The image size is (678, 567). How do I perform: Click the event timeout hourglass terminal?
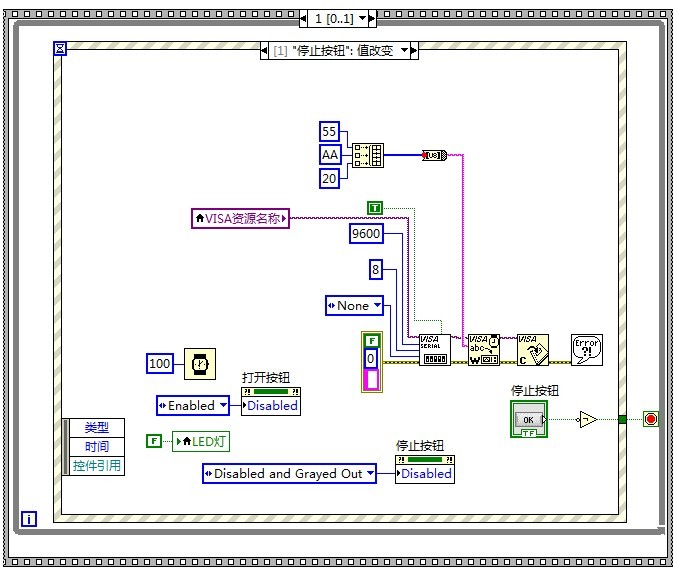click(x=60, y=48)
